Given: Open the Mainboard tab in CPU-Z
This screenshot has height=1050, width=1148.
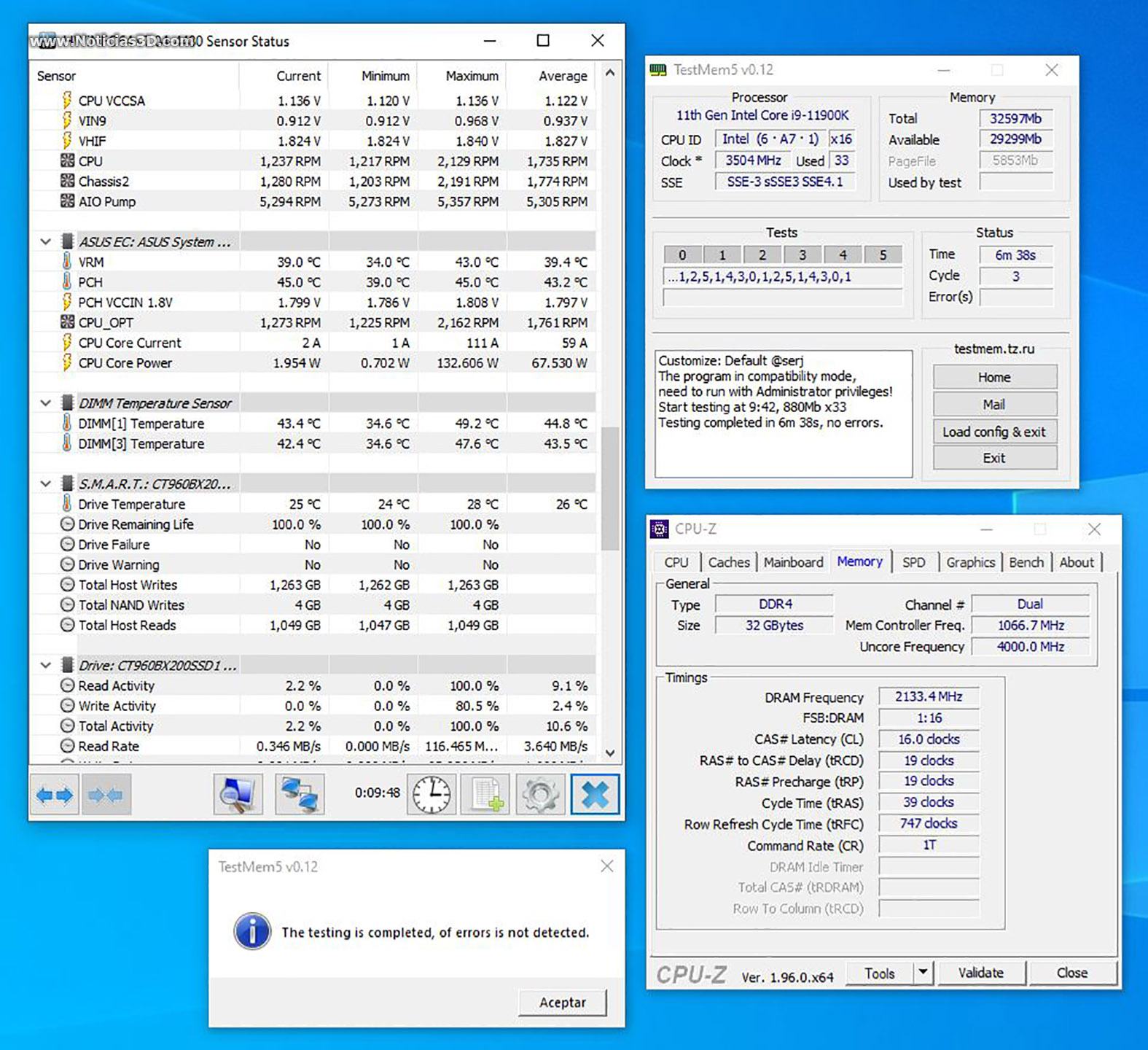Looking at the screenshot, I should coord(793,562).
